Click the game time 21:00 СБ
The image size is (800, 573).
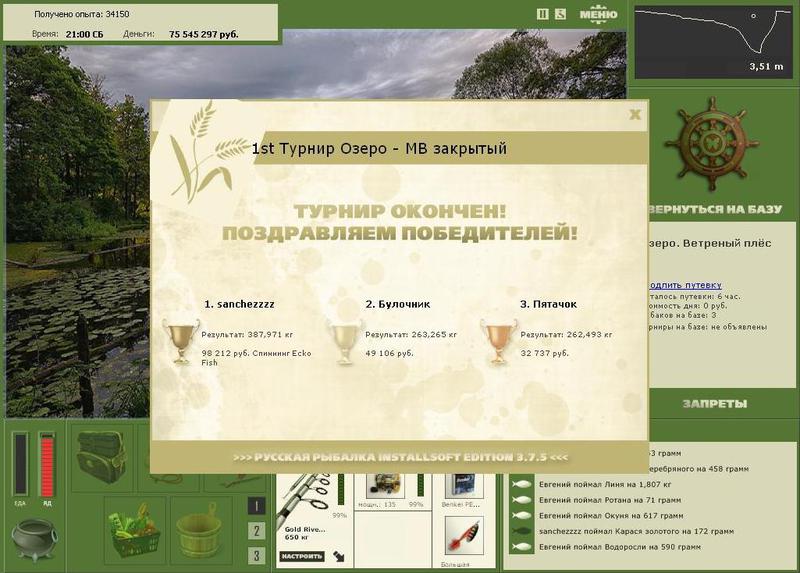point(85,34)
